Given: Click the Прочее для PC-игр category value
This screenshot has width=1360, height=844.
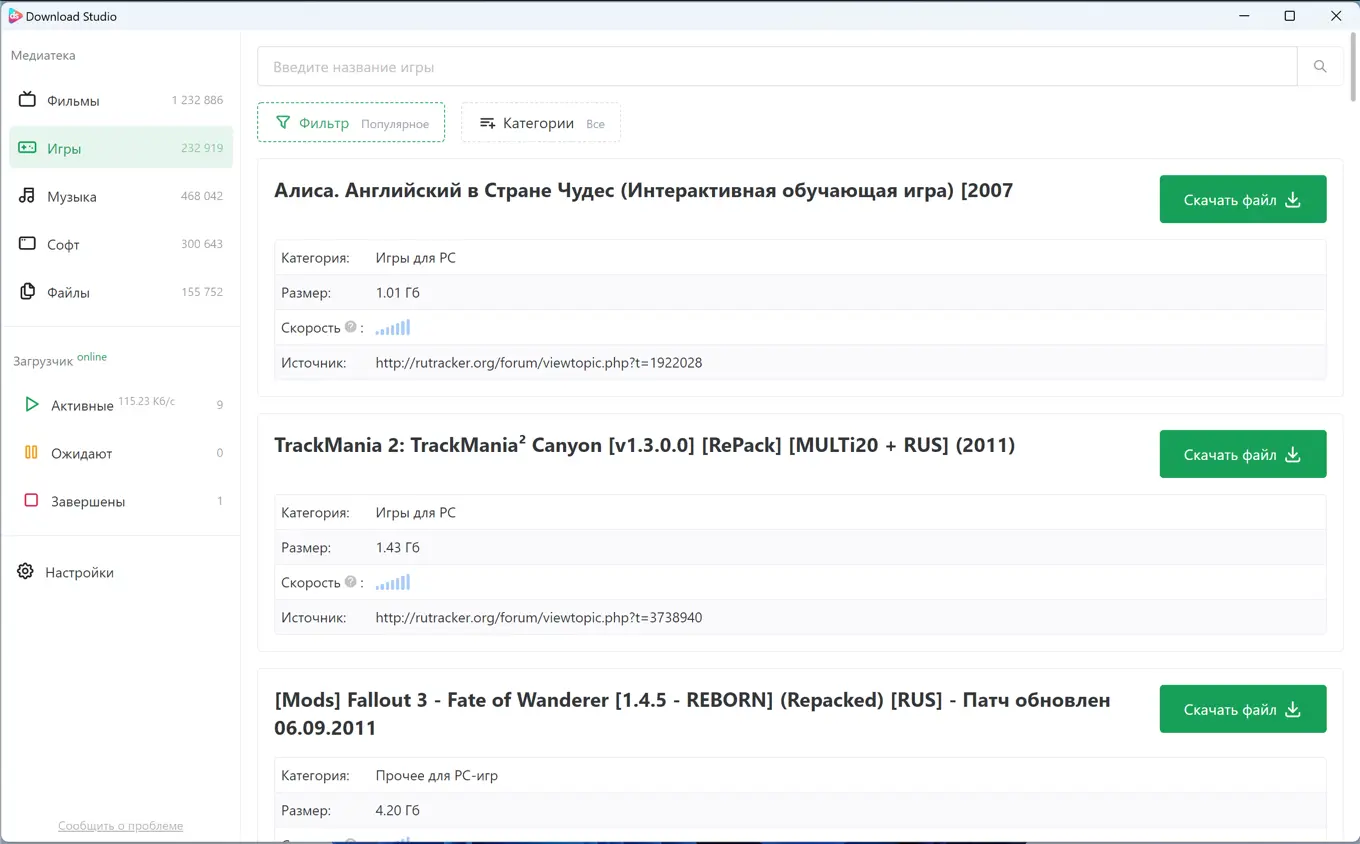Looking at the screenshot, I should 436,775.
